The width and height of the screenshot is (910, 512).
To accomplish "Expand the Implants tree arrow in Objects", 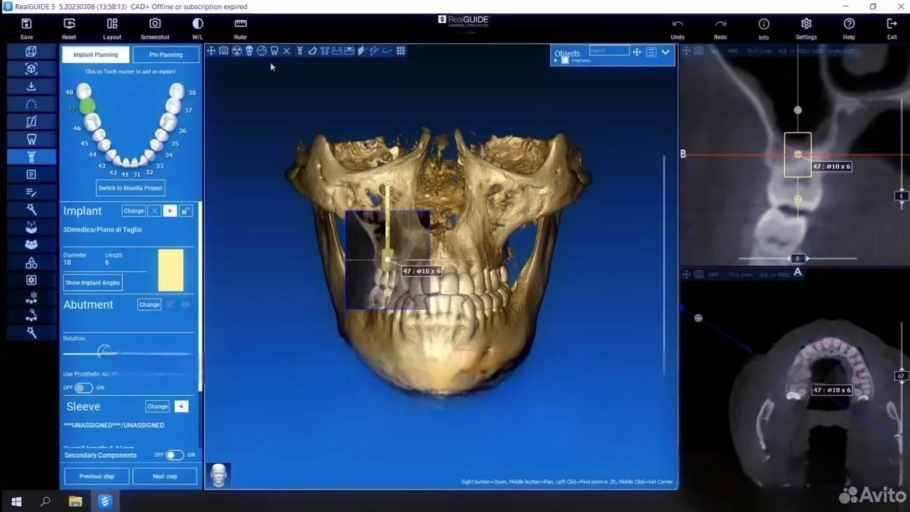I will point(556,60).
